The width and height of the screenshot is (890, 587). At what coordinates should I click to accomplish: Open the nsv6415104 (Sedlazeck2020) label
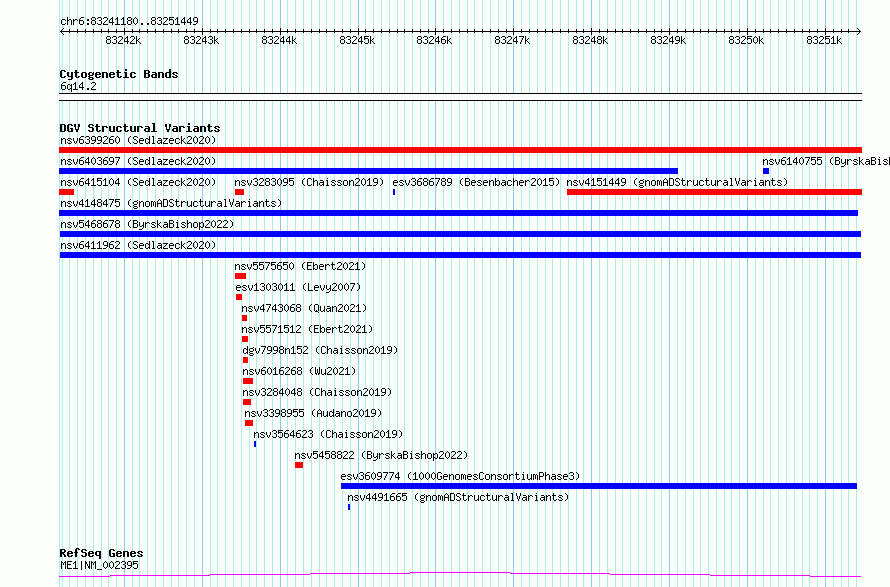(138, 182)
